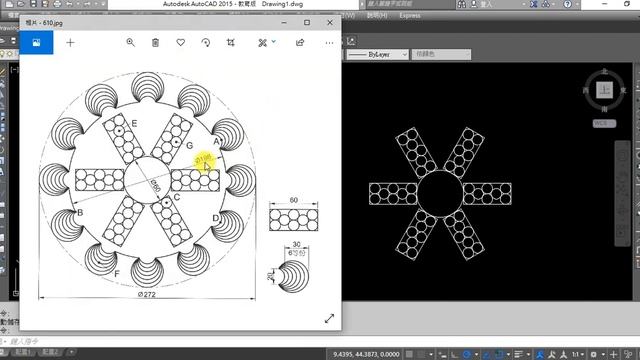Image resolution: width=640 pixels, height=360 pixels.
Task: Click the AutoCAD Redo arrow icon
Action: (87, 4)
